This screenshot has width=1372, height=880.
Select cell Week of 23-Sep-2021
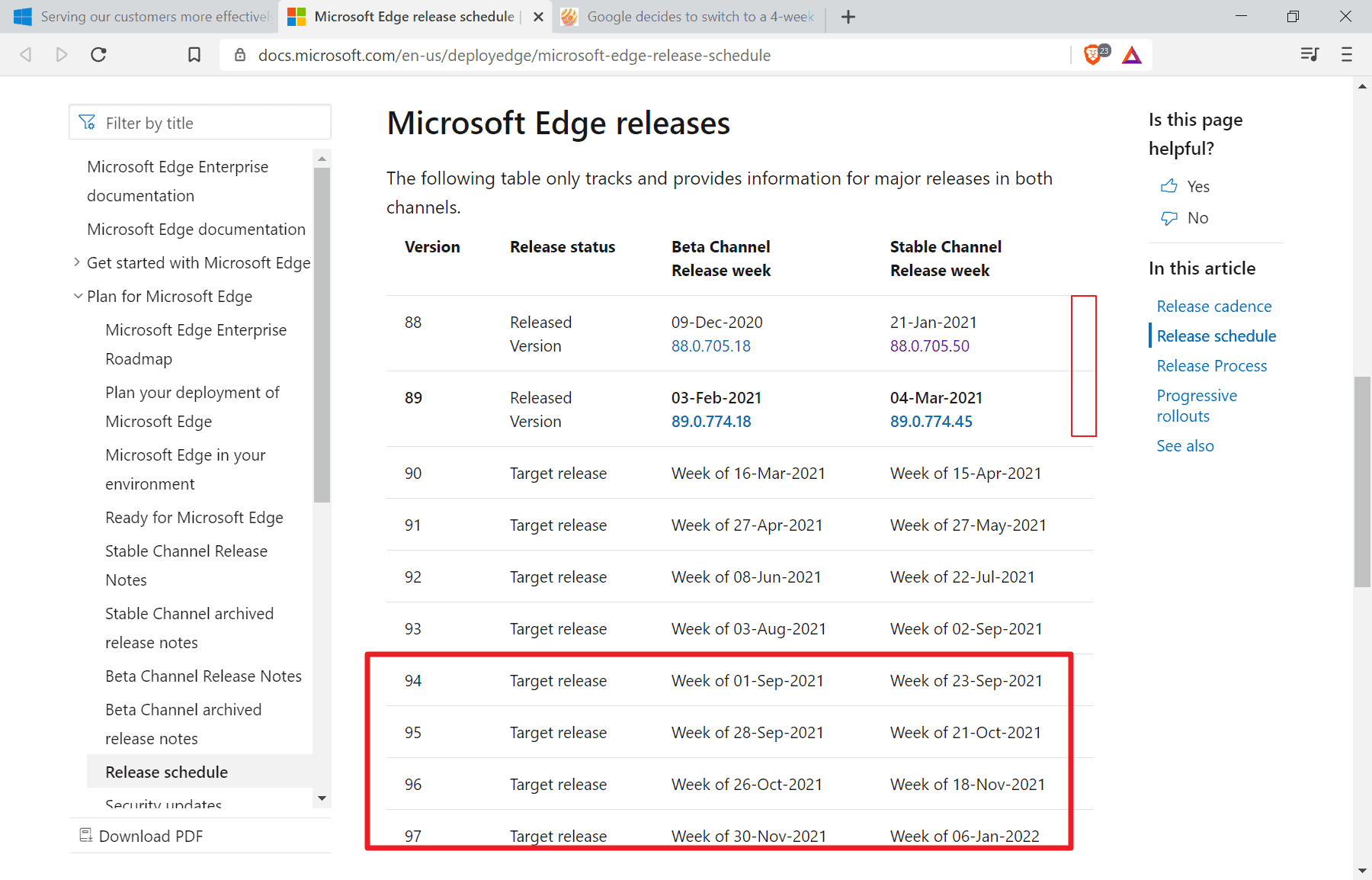[x=966, y=681]
